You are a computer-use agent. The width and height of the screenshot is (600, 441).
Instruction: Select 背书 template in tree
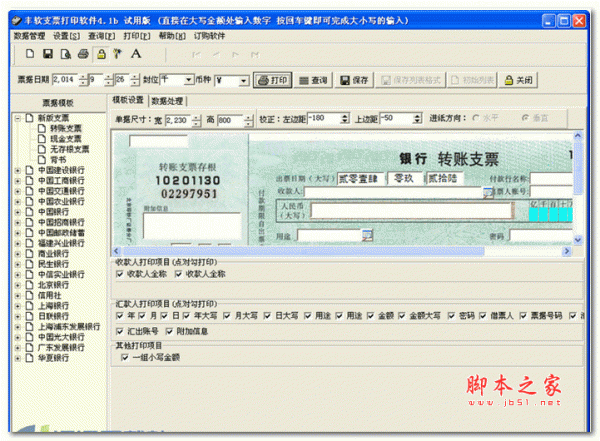tap(58, 160)
